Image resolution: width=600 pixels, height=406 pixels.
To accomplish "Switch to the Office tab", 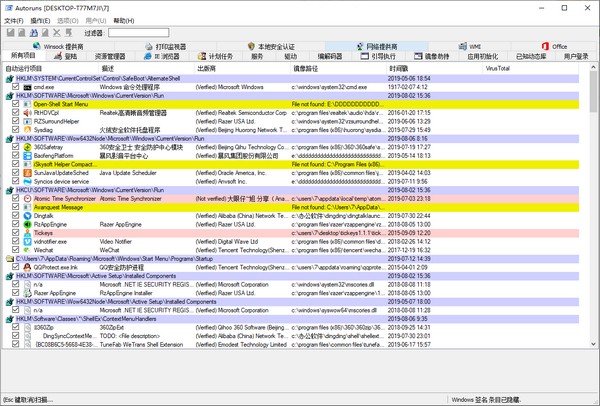I will [x=553, y=46].
